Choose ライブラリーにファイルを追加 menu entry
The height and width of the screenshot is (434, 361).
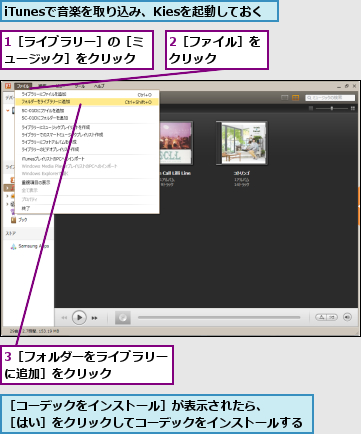(x=87, y=94)
